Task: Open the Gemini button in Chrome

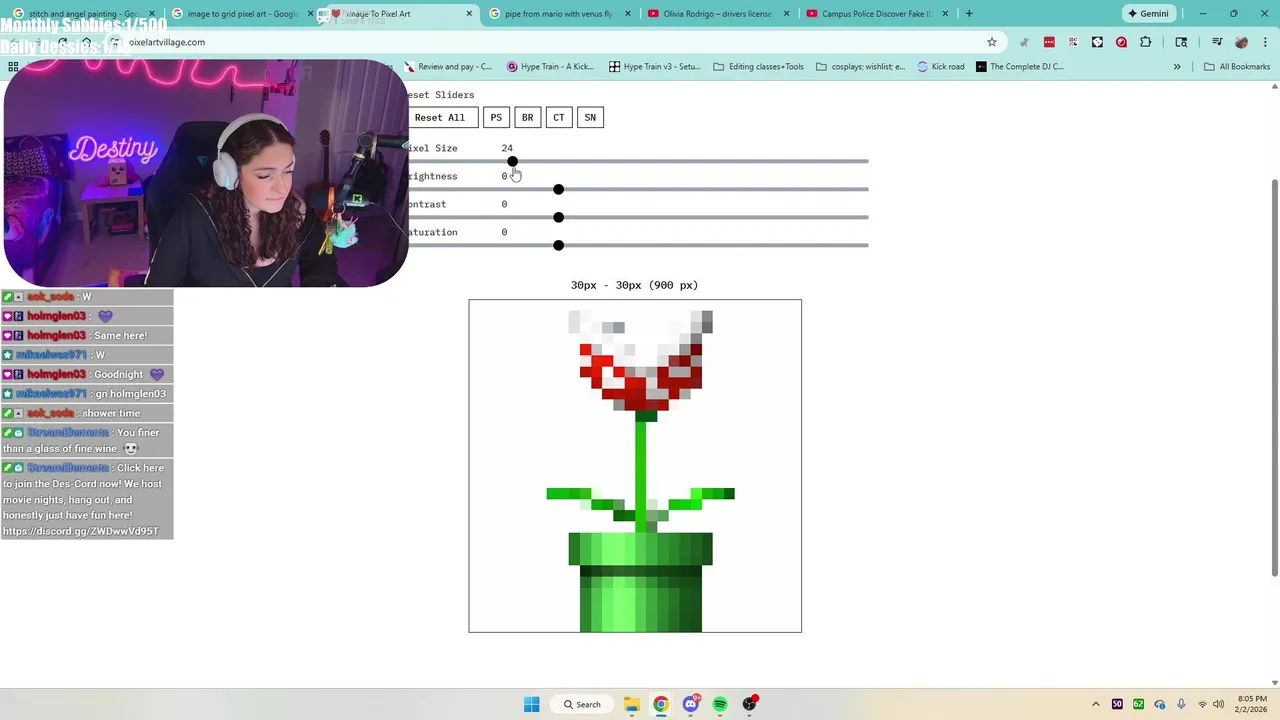Action: [1148, 14]
